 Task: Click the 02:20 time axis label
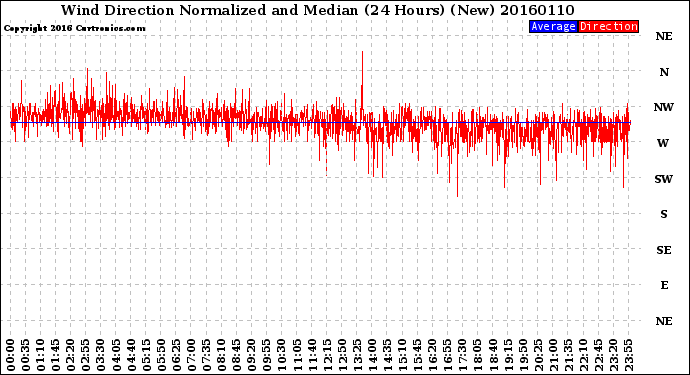(x=71, y=355)
